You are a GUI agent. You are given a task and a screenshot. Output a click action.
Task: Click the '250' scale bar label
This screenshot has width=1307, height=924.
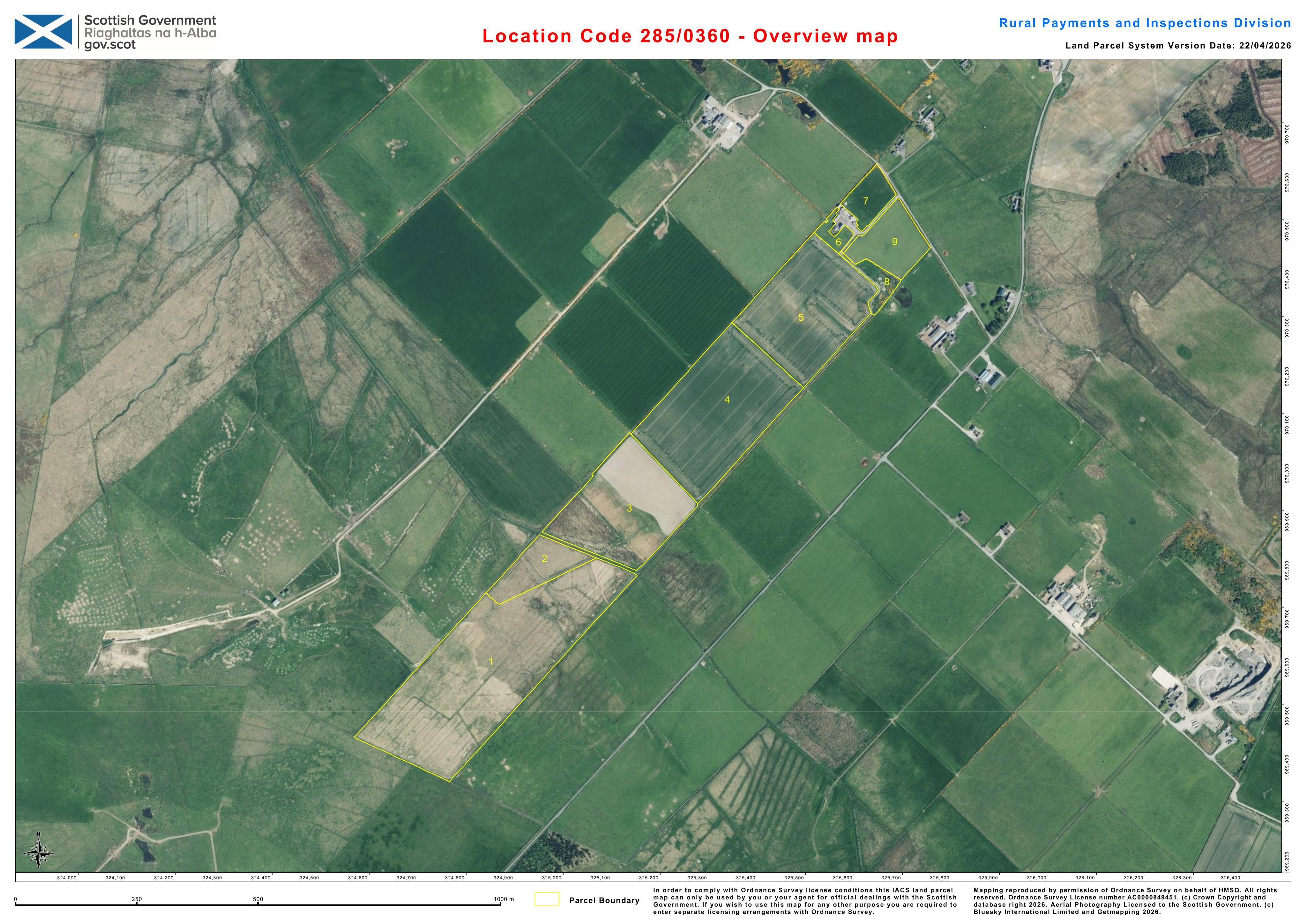pyautogui.click(x=137, y=899)
